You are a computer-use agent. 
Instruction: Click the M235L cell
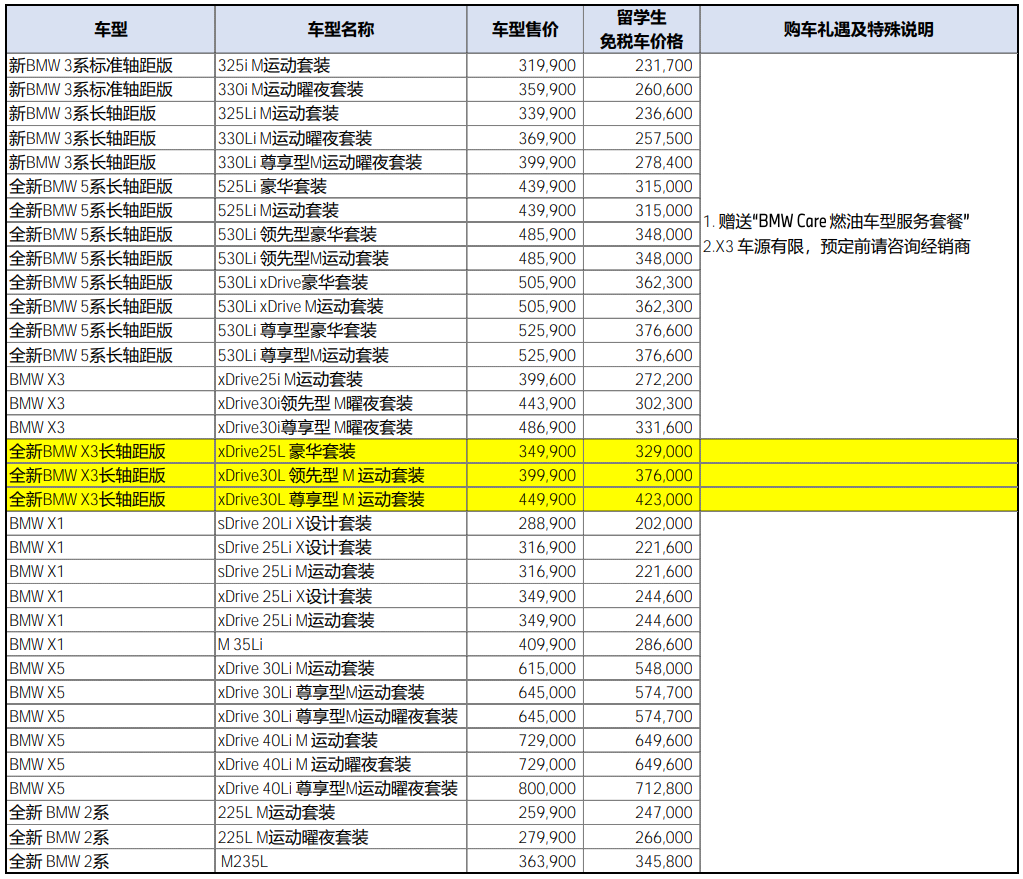pyautogui.click(x=341, y=862)
